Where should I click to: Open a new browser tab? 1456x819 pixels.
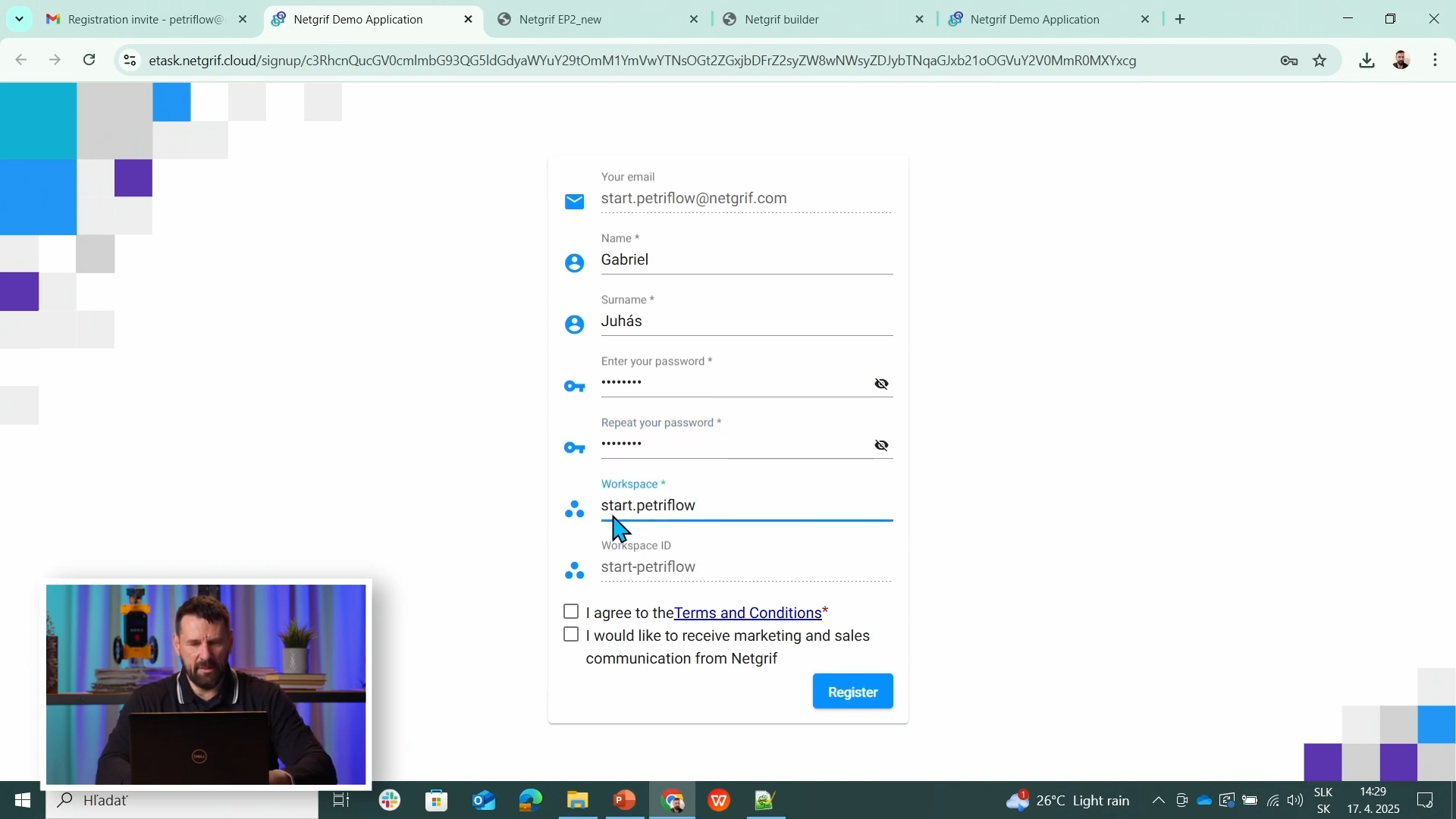[x=1180, y=19]
